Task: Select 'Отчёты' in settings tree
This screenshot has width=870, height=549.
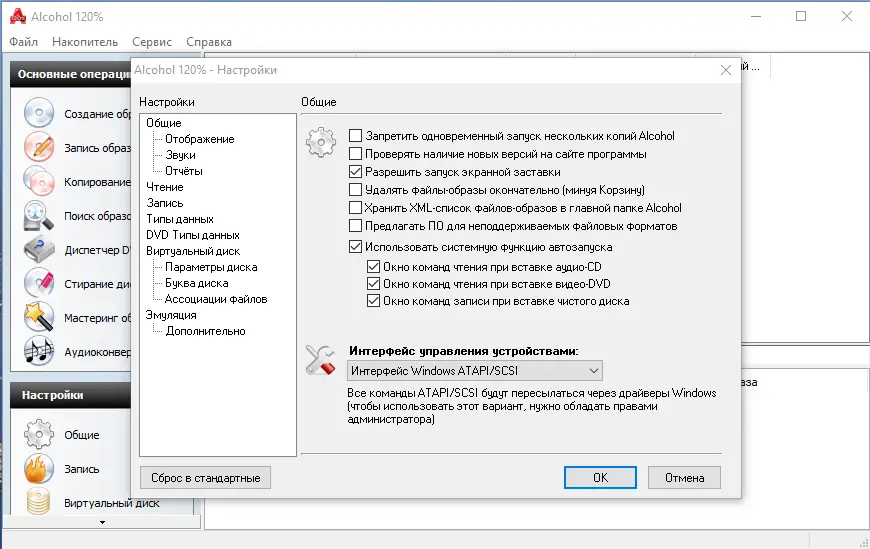Action: [x=184, y=171]
